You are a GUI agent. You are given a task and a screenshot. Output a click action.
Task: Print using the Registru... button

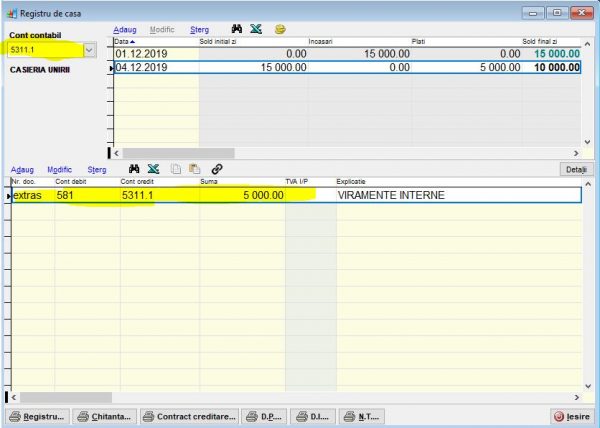pyautogui.click(x=37, y=415)
